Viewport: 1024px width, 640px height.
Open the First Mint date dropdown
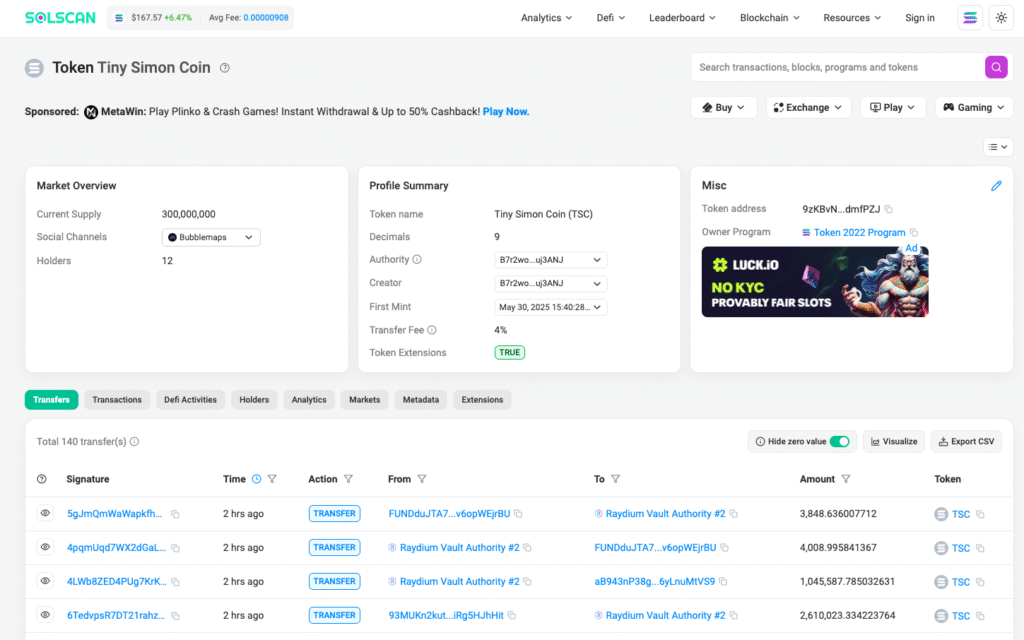coord(551,307)
